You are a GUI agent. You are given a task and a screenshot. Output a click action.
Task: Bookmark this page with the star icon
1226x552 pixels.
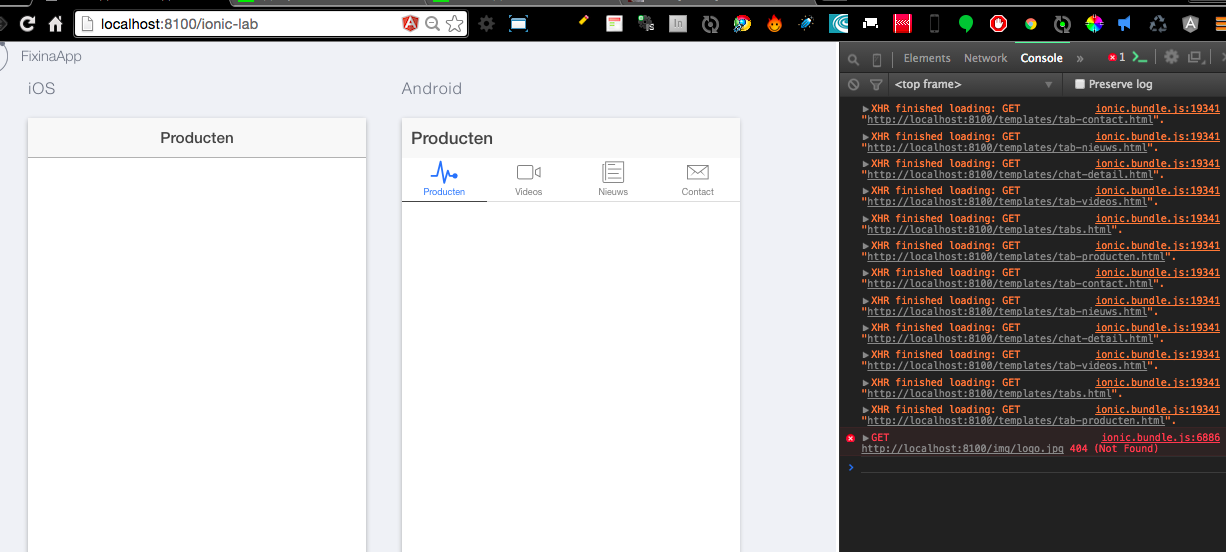455,23
